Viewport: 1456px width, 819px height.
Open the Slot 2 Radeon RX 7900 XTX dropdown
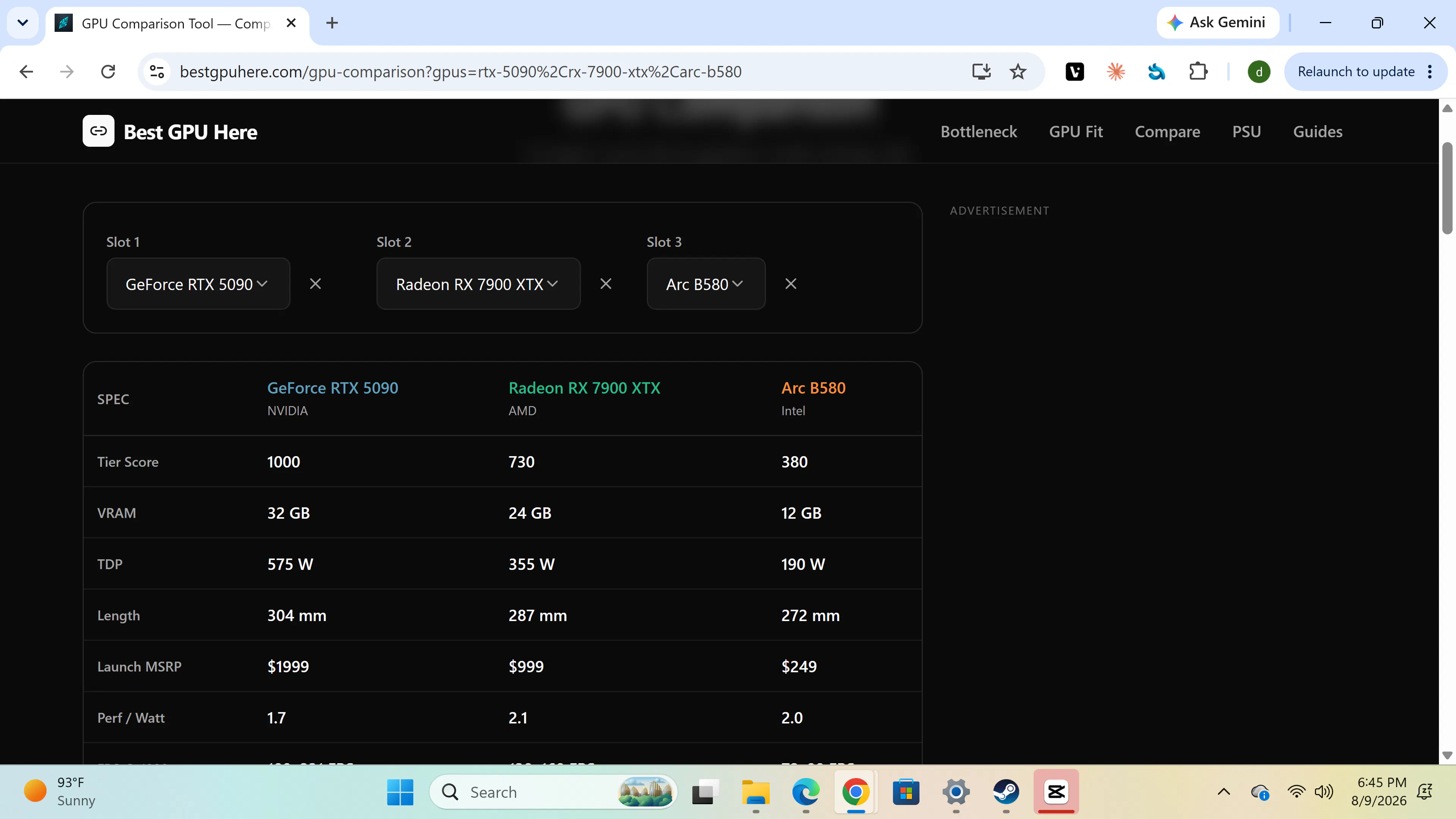click(x=478, y=284)
